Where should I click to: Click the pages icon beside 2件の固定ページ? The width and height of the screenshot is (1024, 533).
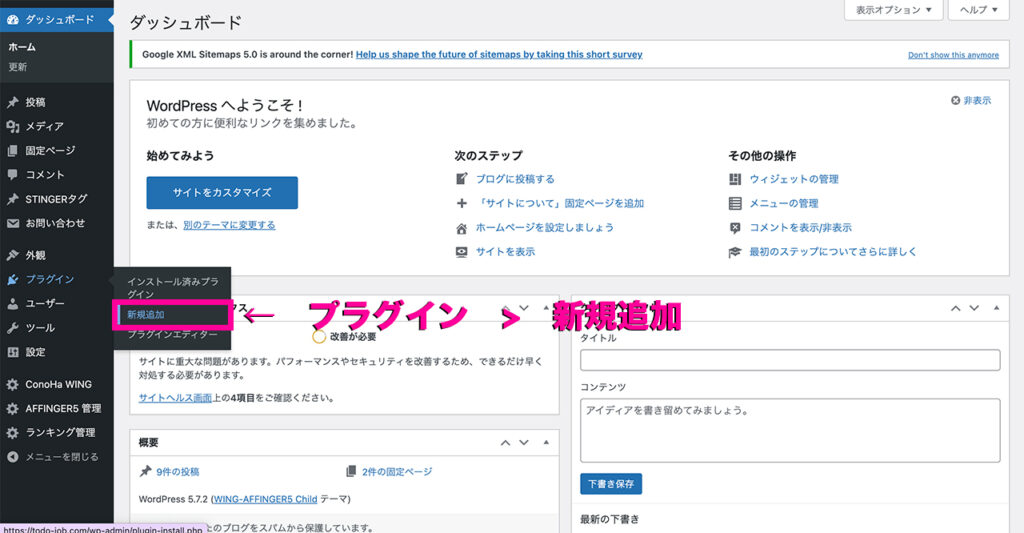pos(351,471)
